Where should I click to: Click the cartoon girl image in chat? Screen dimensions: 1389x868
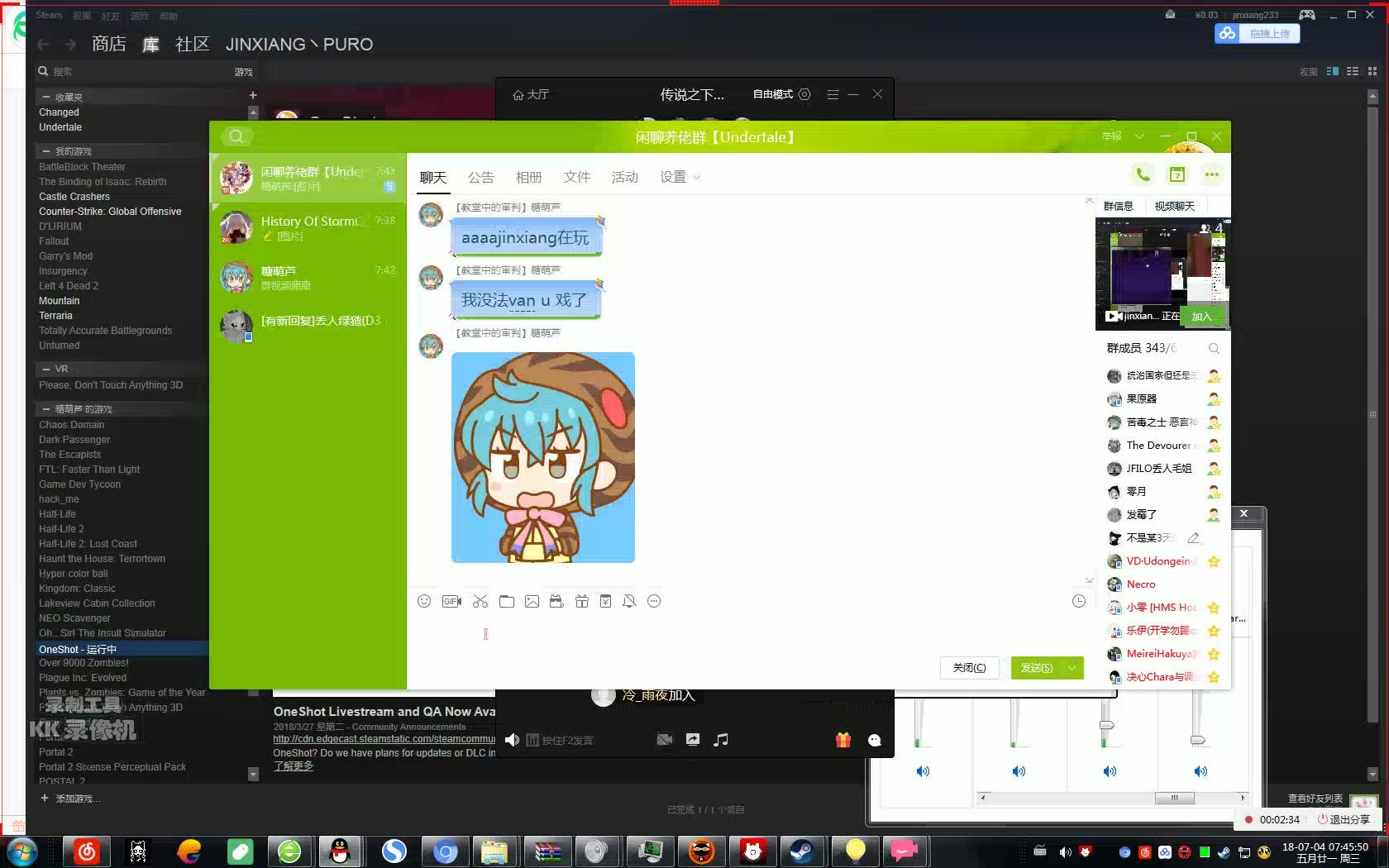pyautogui.click(x=543, y=457)
